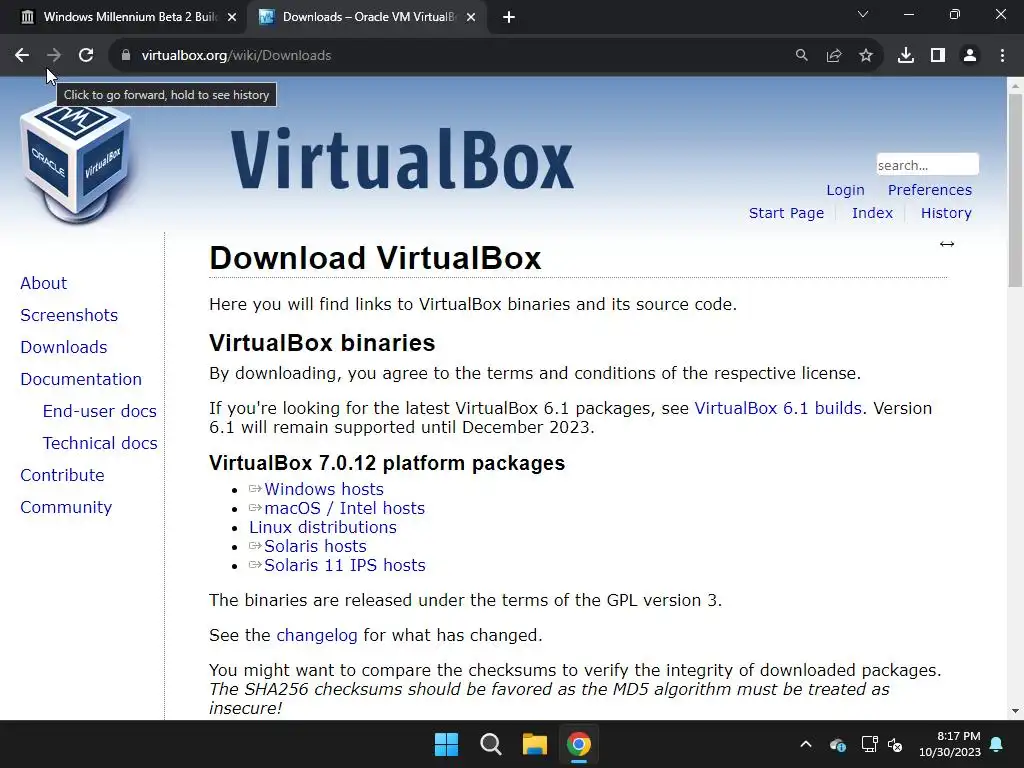Open the Contribute page

[63, 475]
